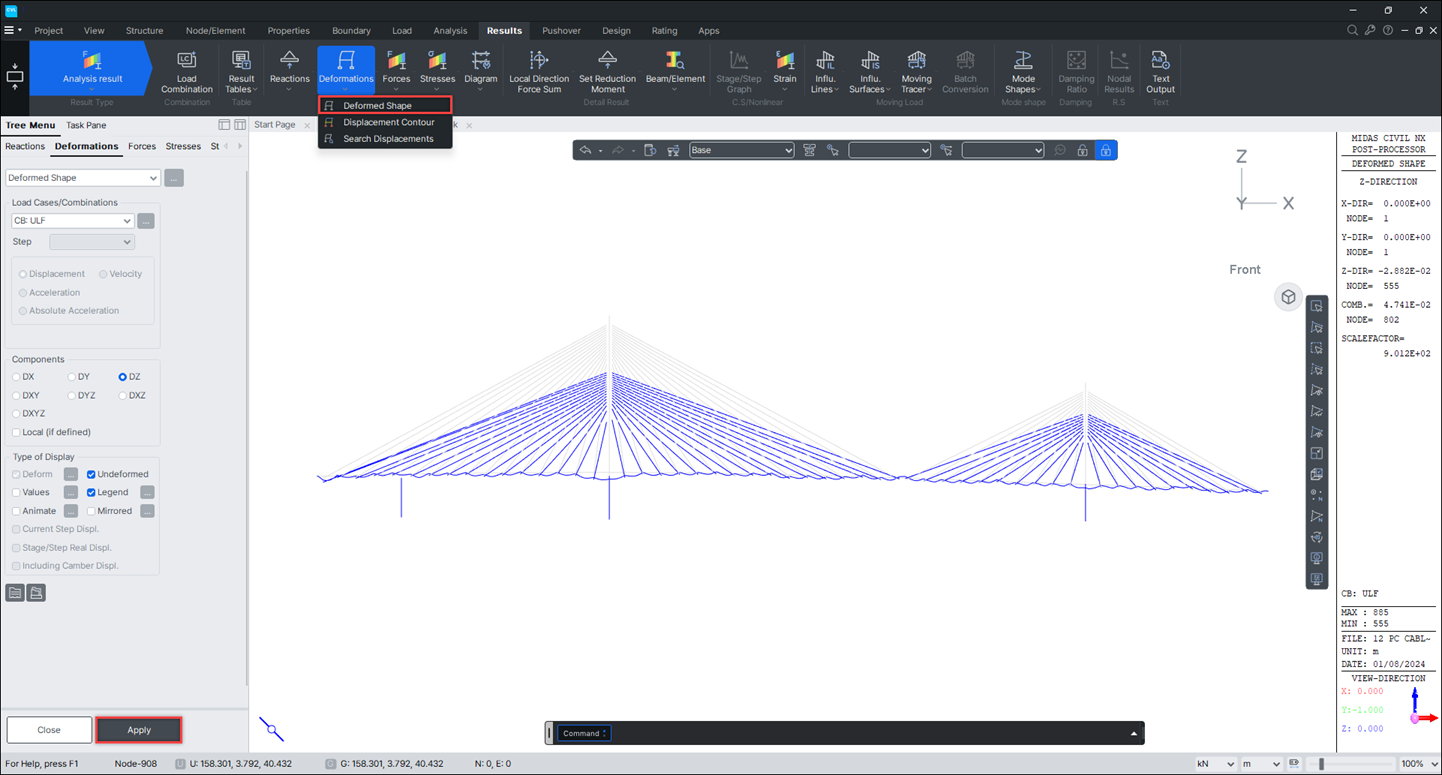Select the DX component radio button

pyautogui.click(x=17, y=377)
